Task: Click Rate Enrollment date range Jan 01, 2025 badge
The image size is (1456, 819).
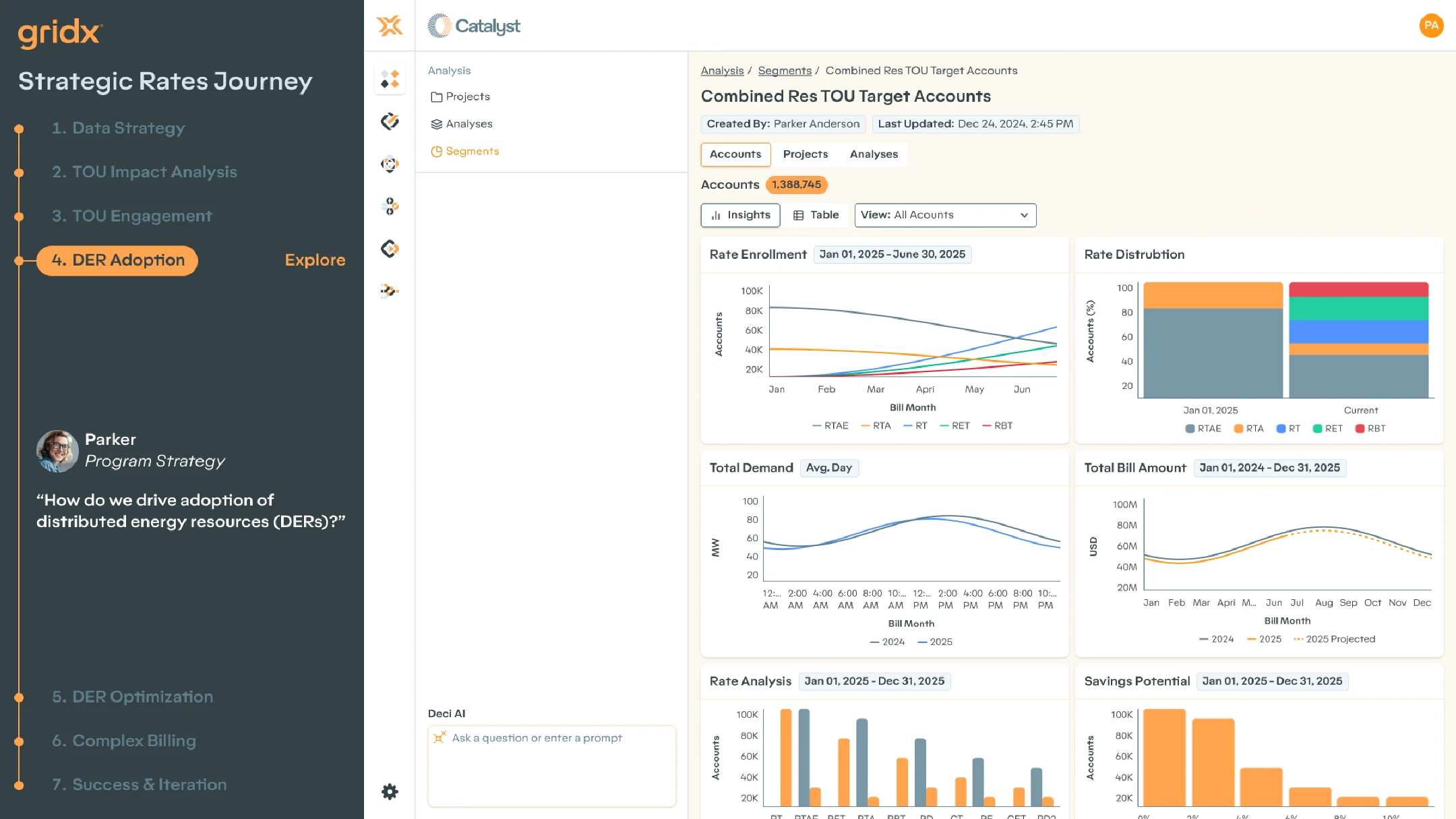Action: [892, 254]
